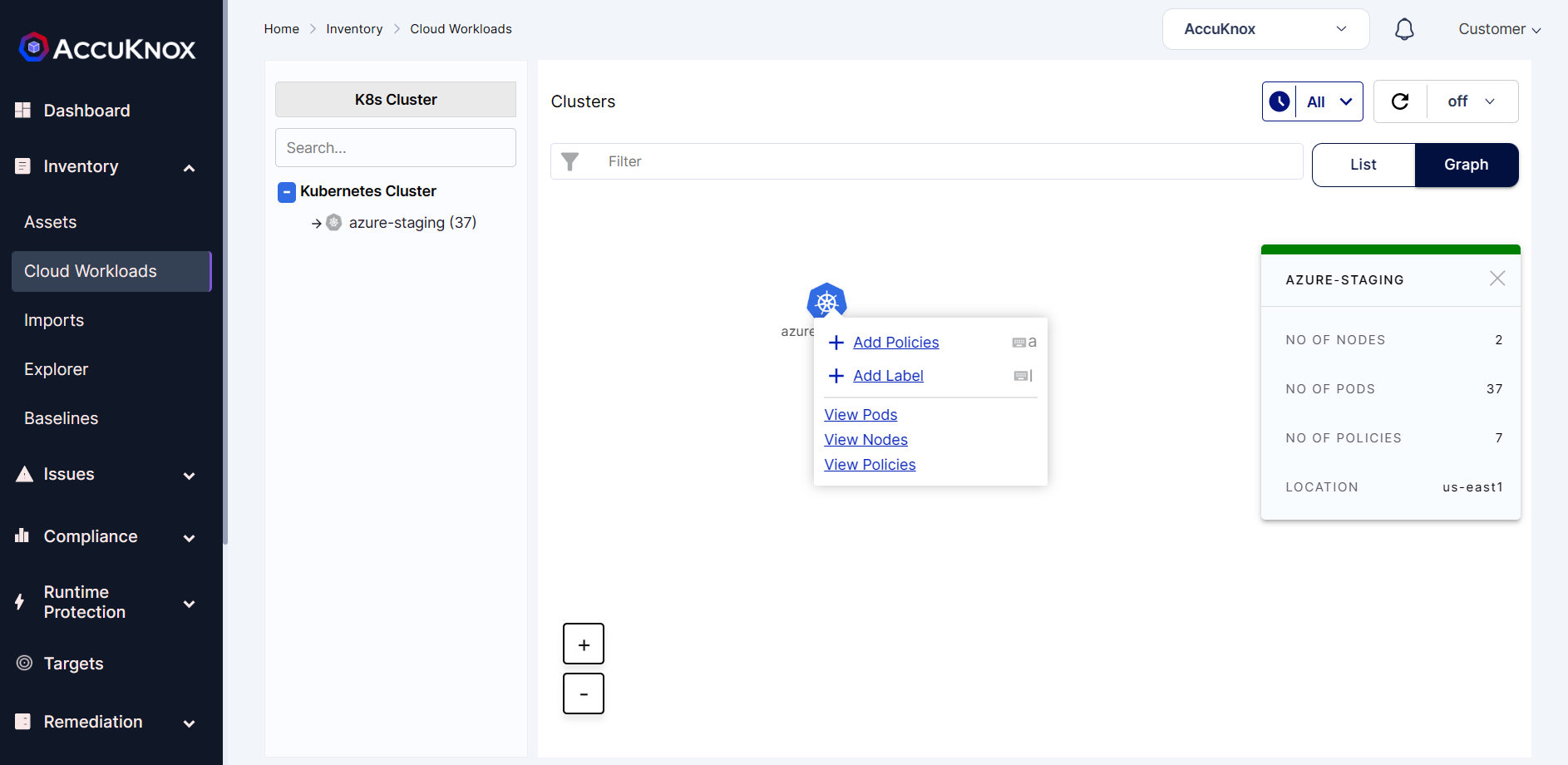Click the clock time range icon
This screenshot has height=765, width=1568.
pyautogui.click(x=1280, y=101)
